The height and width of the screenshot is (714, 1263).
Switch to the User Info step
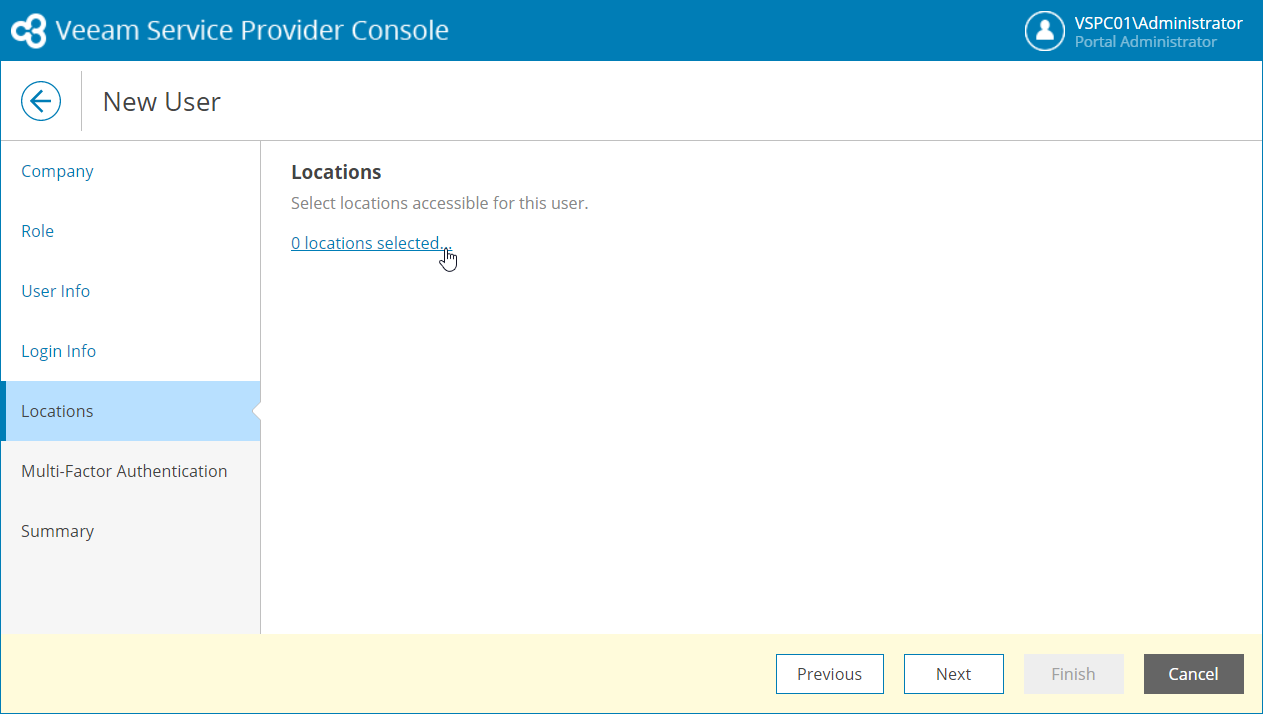coord(130,291)
